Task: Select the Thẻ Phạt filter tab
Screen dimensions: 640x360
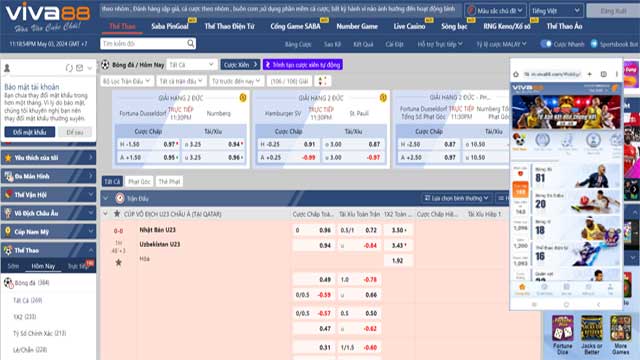Action: click(169, 182)
